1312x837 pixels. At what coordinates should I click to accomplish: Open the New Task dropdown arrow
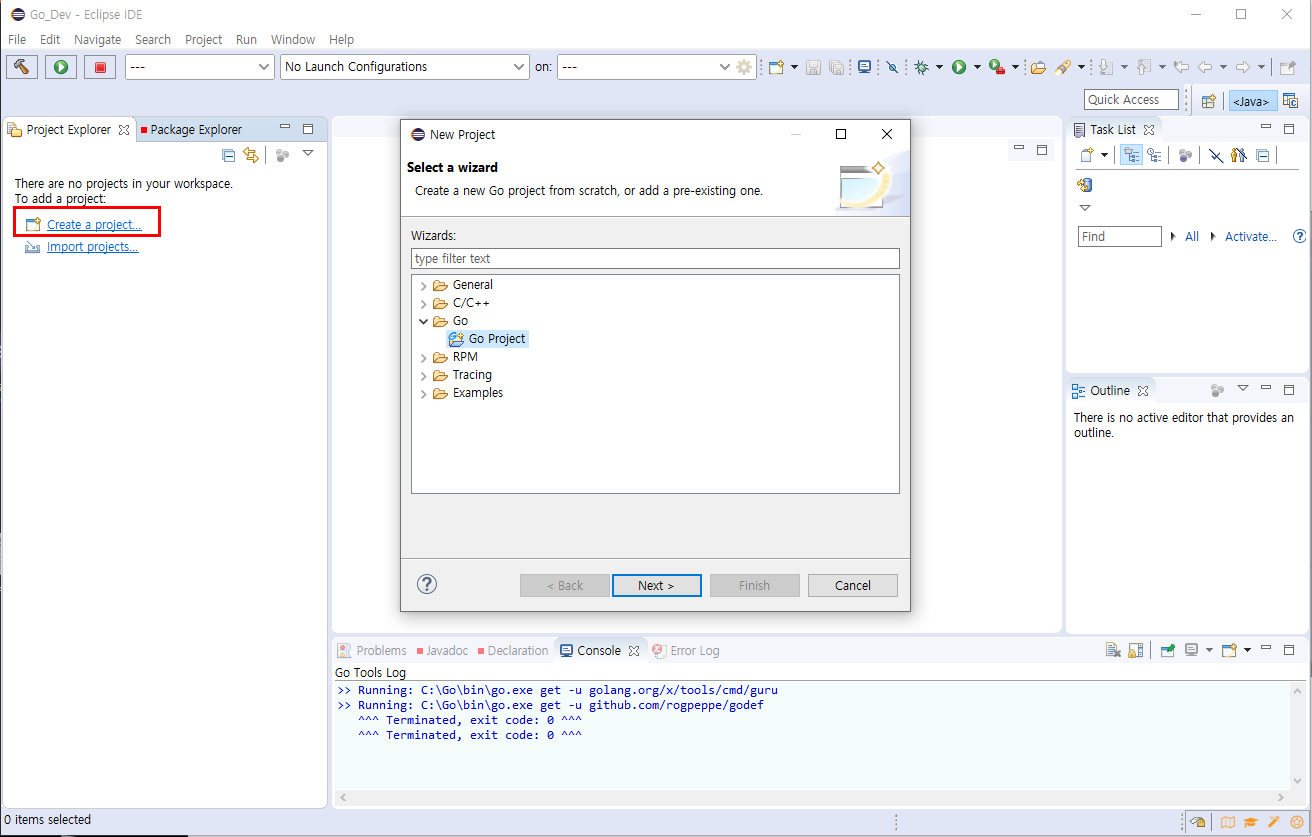[x=1104, y=155]
